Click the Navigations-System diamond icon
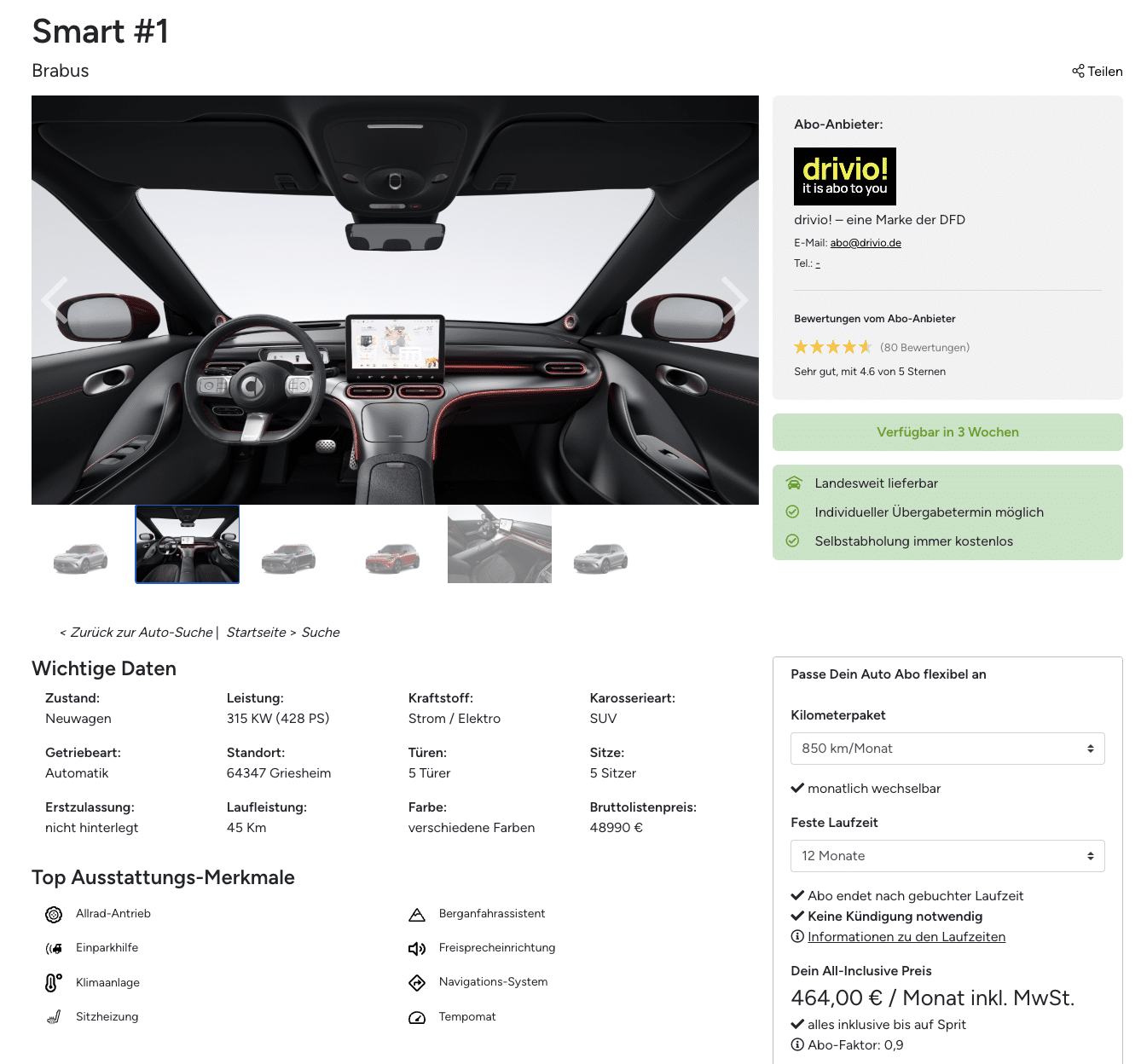 point(417,983)
